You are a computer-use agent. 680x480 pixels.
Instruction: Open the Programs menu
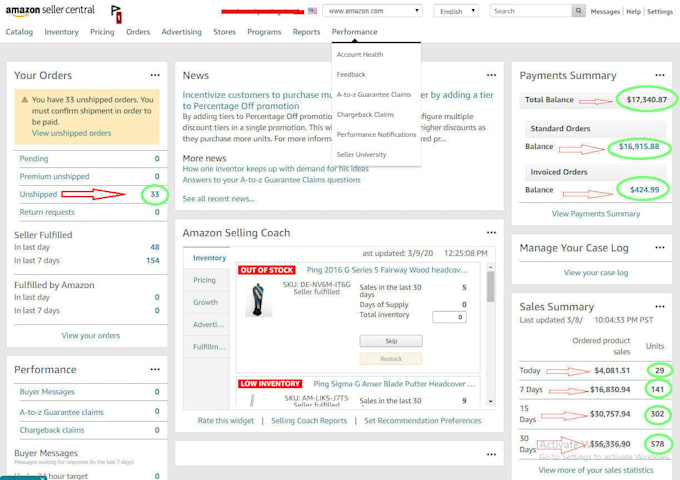click(264, 32)
